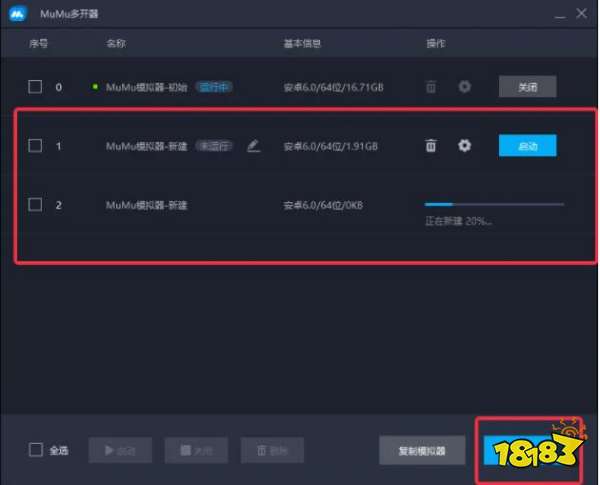Click the creation progress bar in row 2
The width and height of the screenshot is (600, 485).
click(x=494, y=204)
